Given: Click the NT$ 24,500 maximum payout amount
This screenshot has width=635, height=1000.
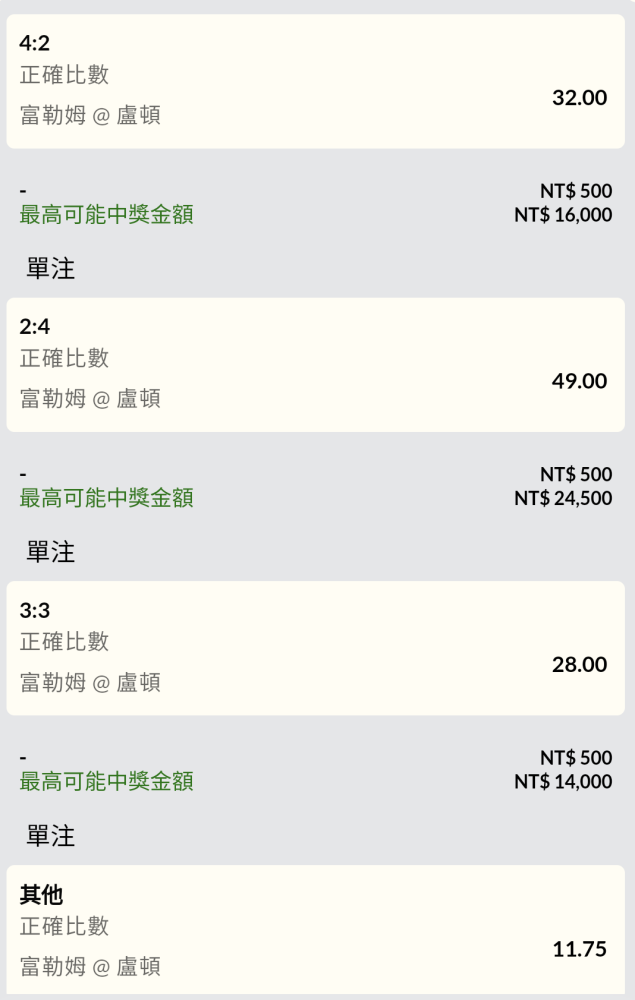Looking at the screenshot, I should 564,498.
